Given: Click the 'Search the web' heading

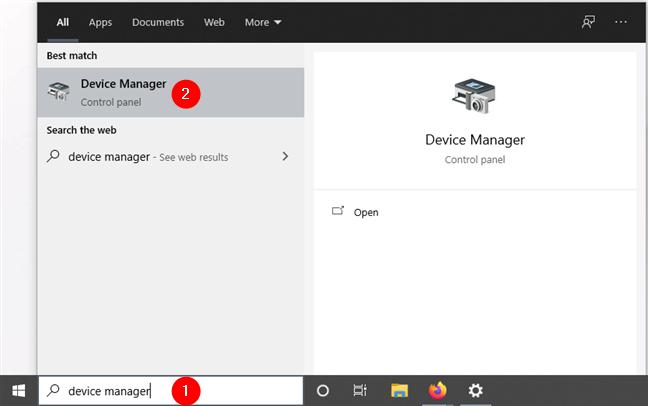Looking at the screenshot, I should tap(81, 130).
